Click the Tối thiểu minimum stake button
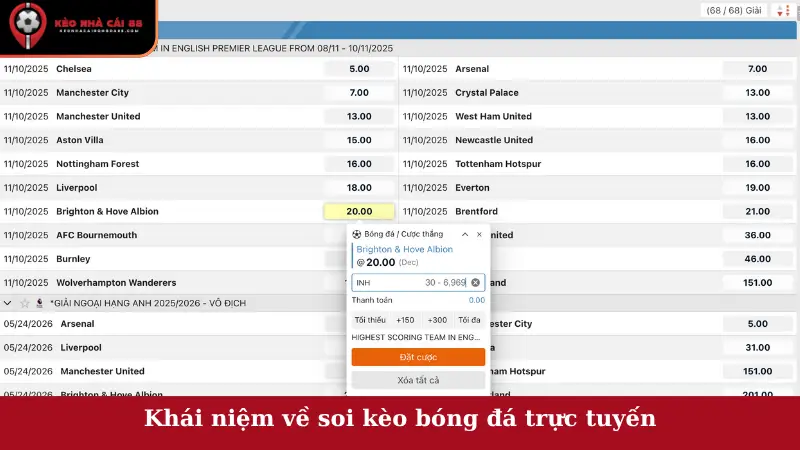This screenshot has width=800, height=450. 370,320
